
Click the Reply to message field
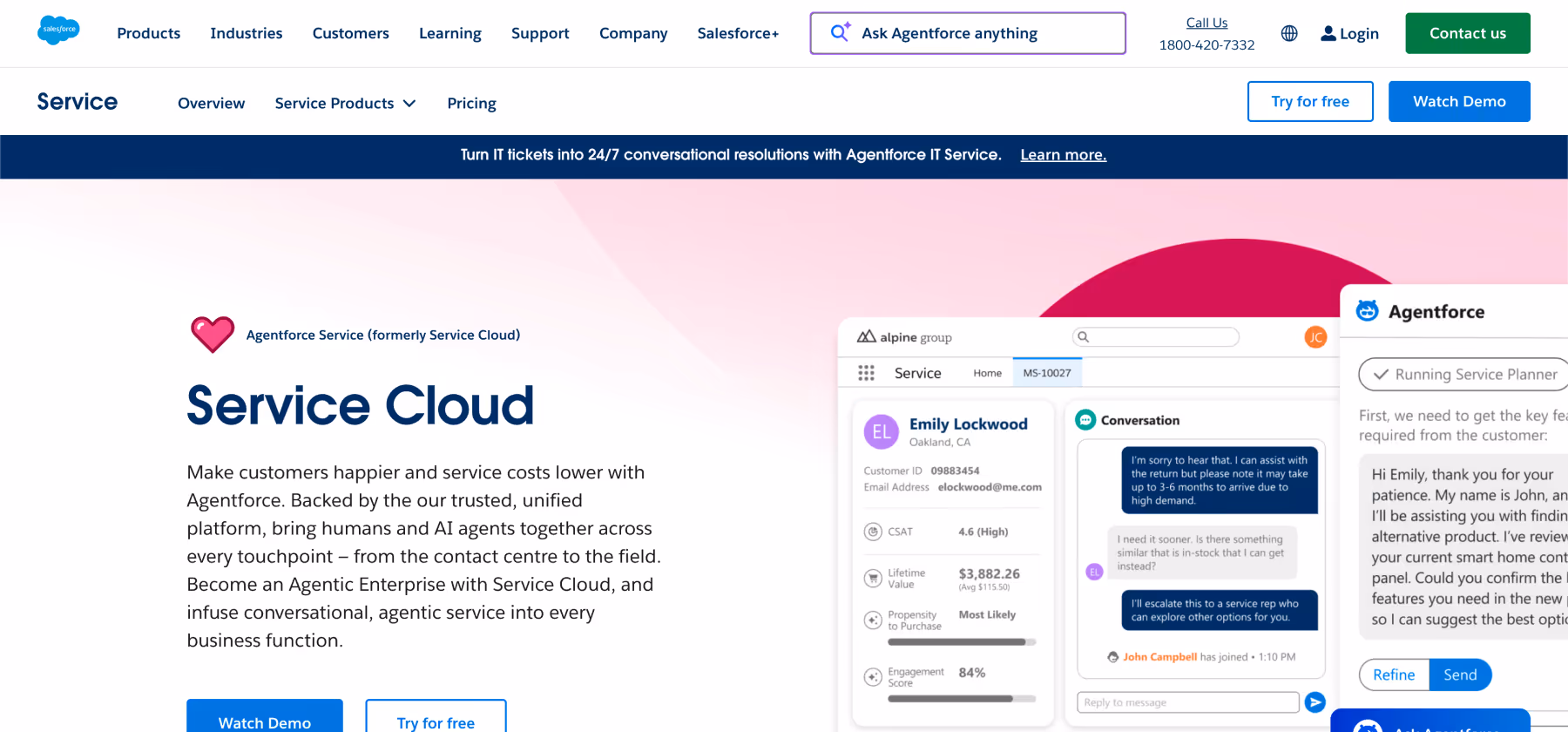point(1188,702)
